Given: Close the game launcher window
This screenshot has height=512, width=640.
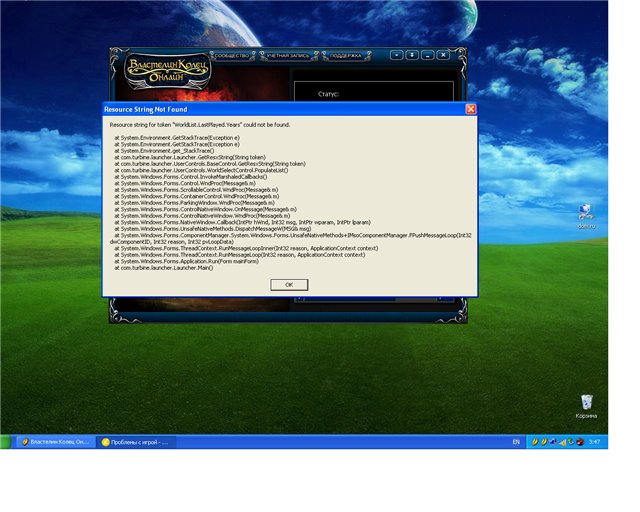Looking at the screenshot, I should (x=443, y=55).
